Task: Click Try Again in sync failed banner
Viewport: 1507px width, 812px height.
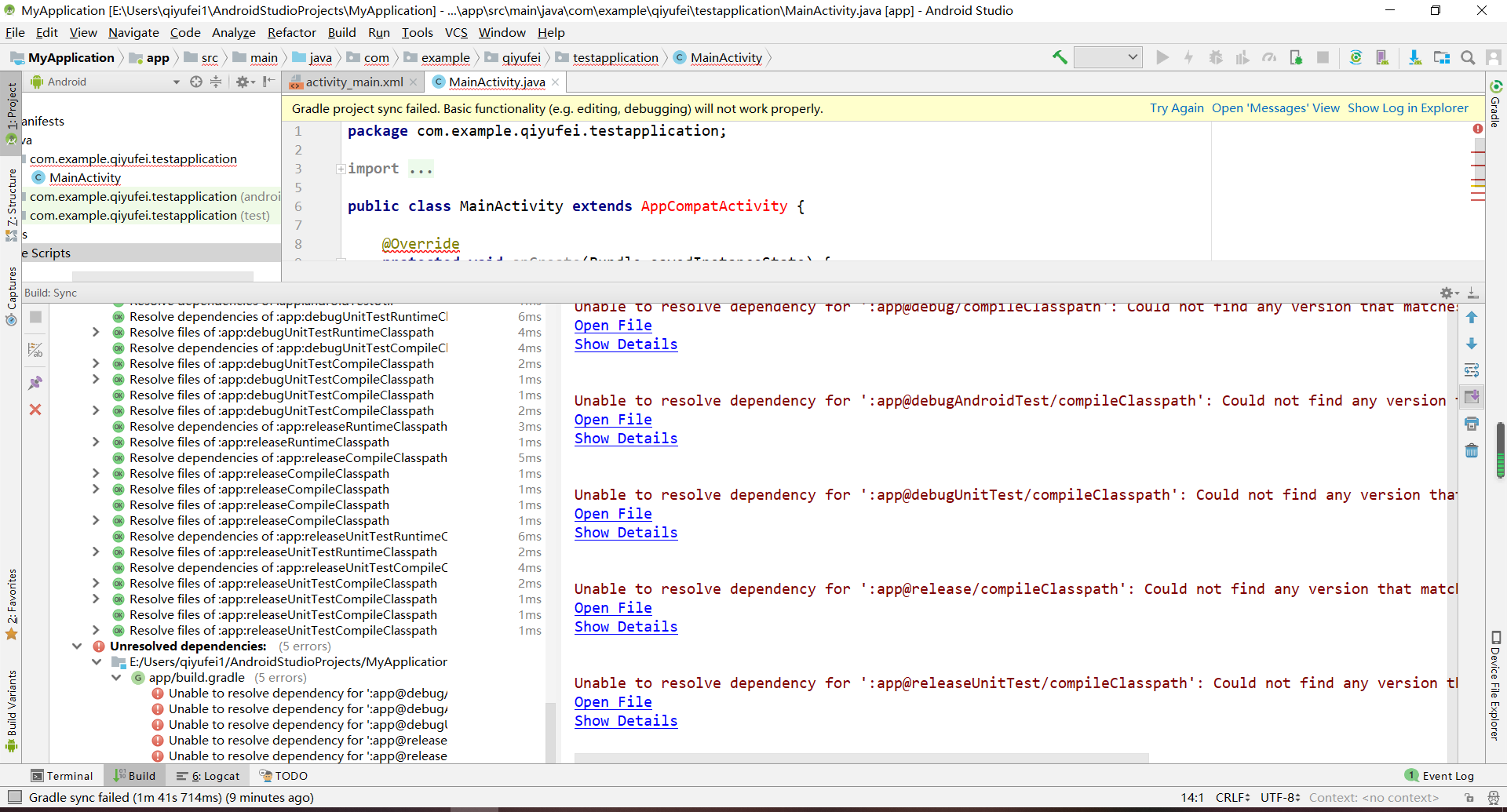Action: 1177,107
